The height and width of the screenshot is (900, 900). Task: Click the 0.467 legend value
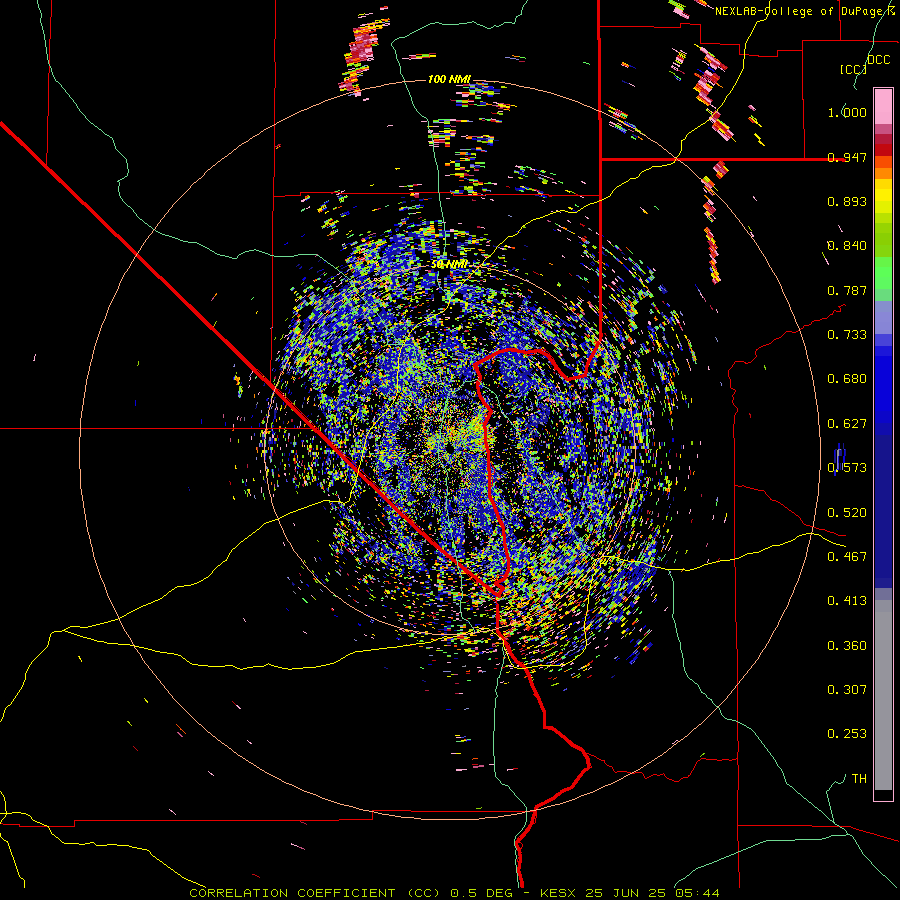click(x=847, y=557)
